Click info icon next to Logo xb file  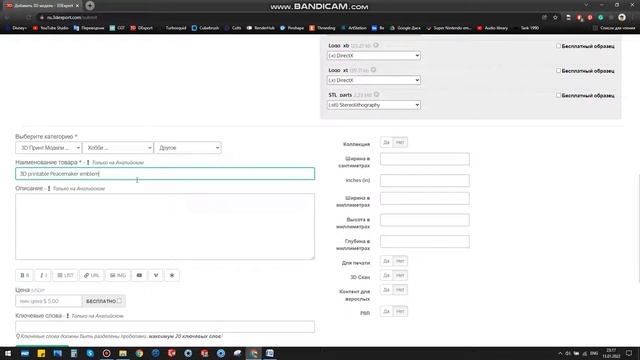376,45
